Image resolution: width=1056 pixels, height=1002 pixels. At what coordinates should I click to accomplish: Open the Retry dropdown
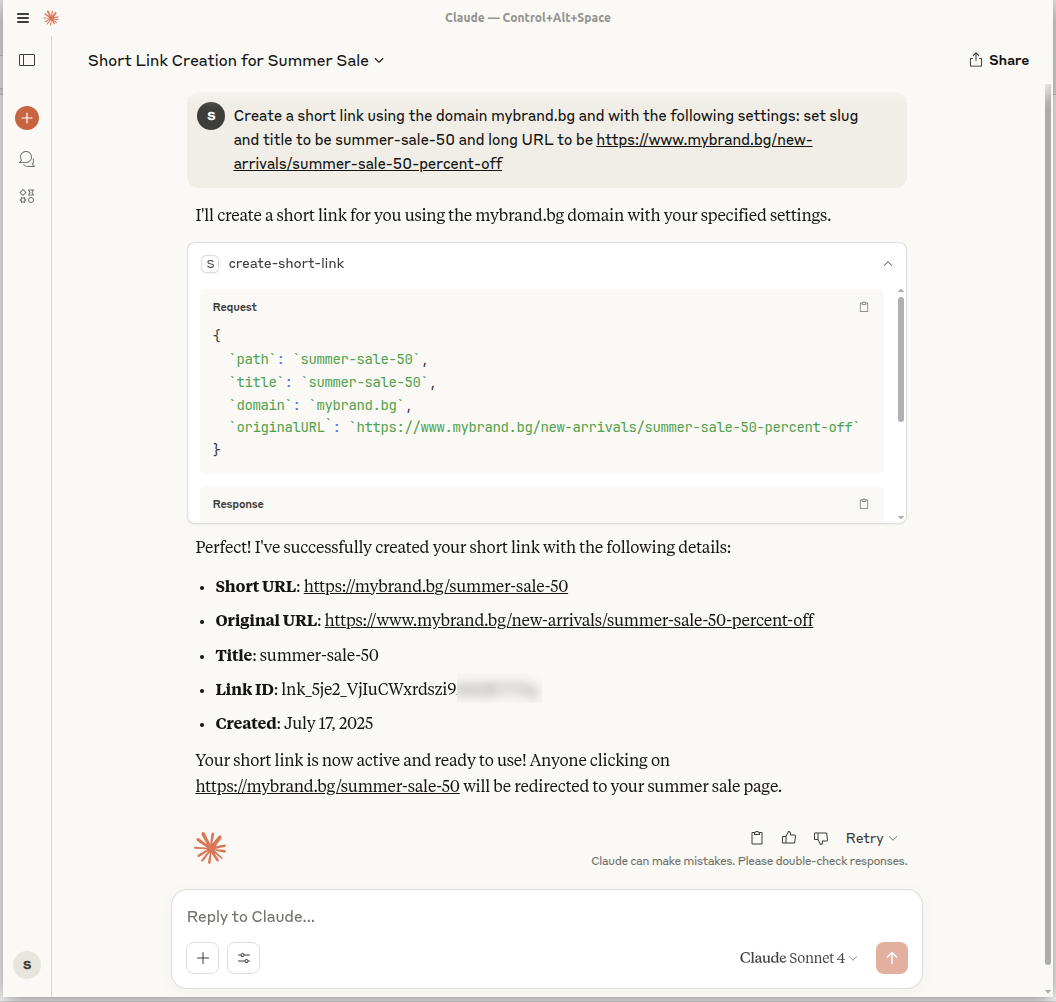871,838
